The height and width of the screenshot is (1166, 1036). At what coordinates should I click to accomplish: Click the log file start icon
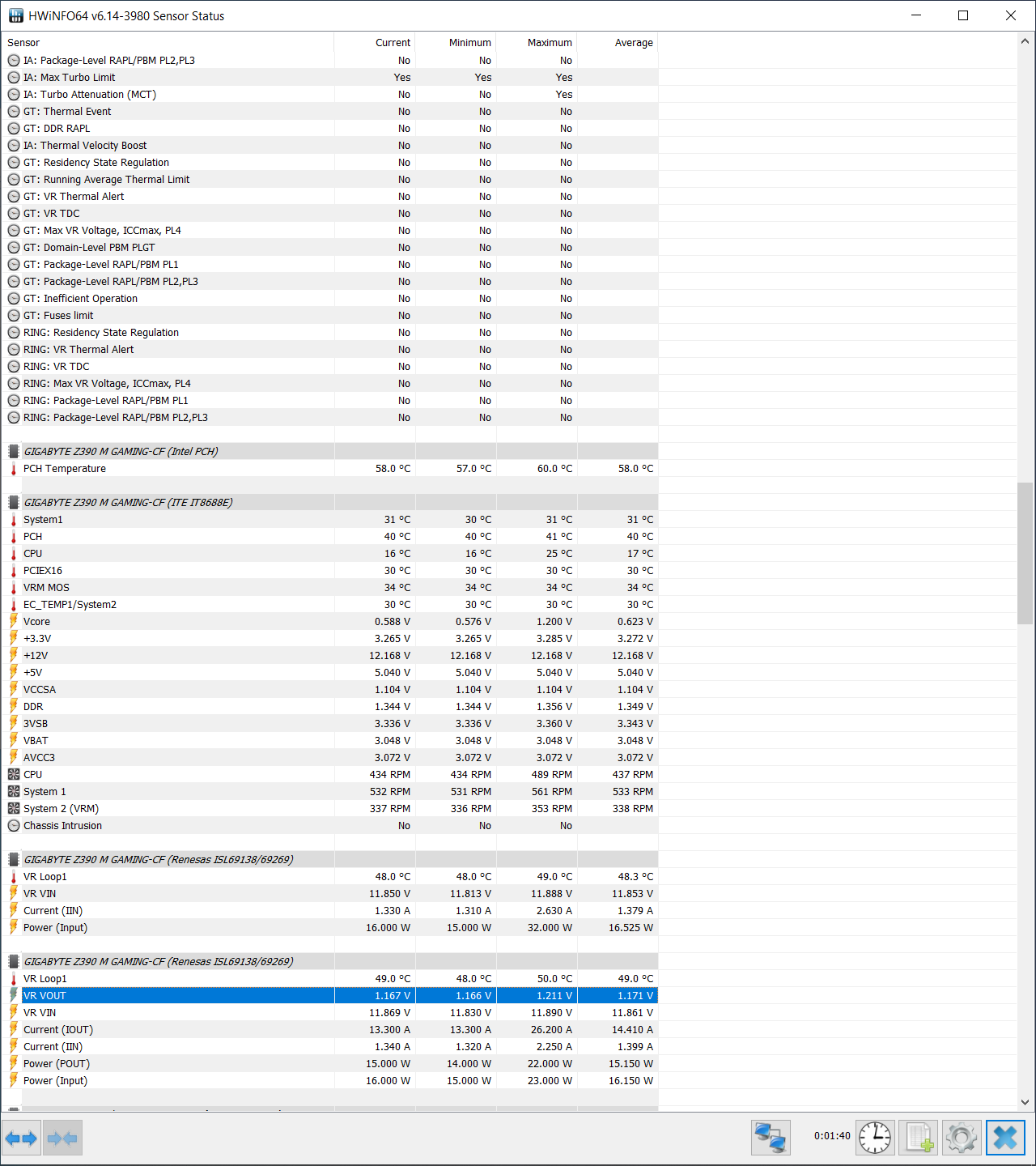tap(919, 1138)
